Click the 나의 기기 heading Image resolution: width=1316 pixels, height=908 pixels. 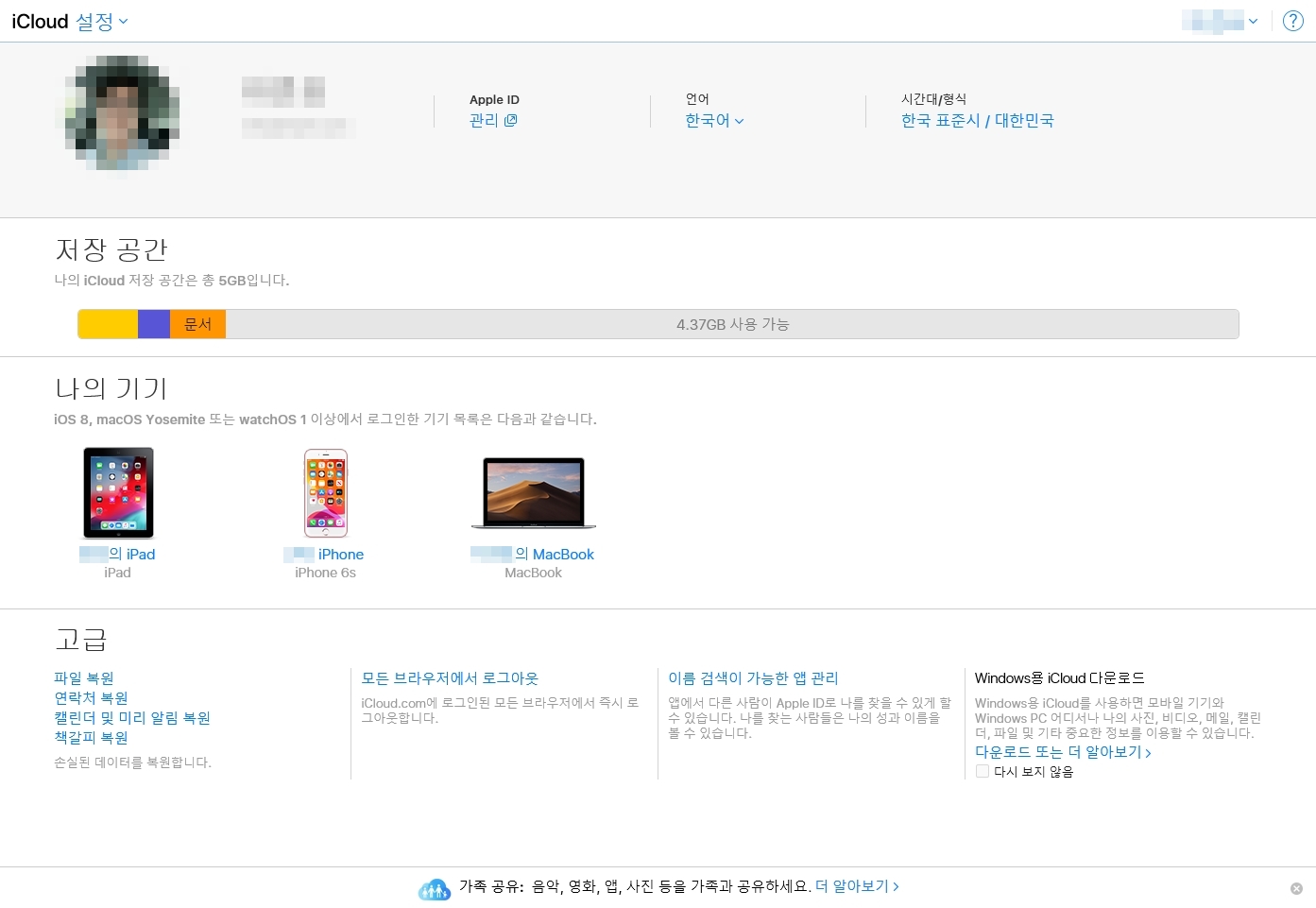[x=111, y=388]
